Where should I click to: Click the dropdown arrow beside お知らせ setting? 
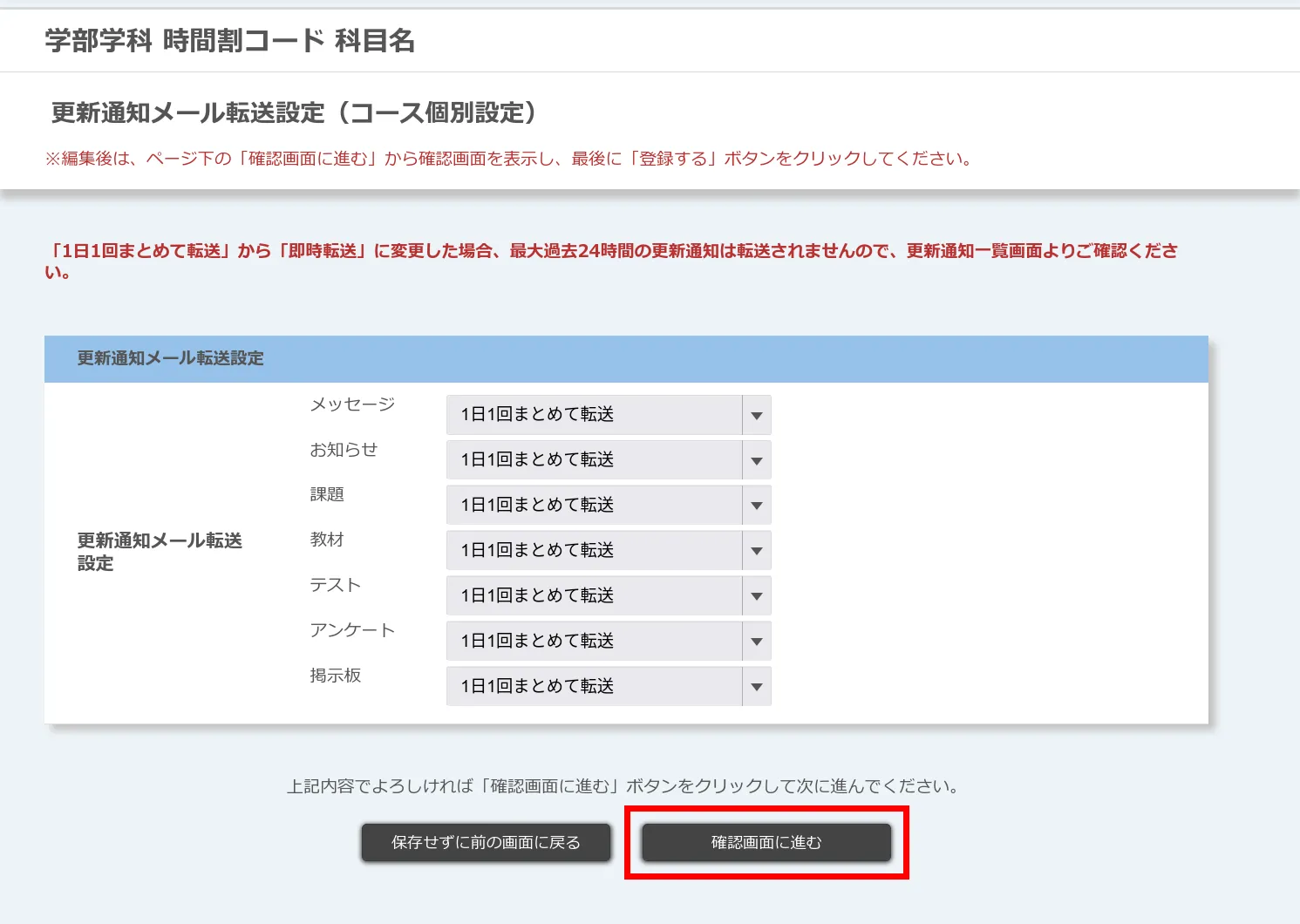[757, 459]
